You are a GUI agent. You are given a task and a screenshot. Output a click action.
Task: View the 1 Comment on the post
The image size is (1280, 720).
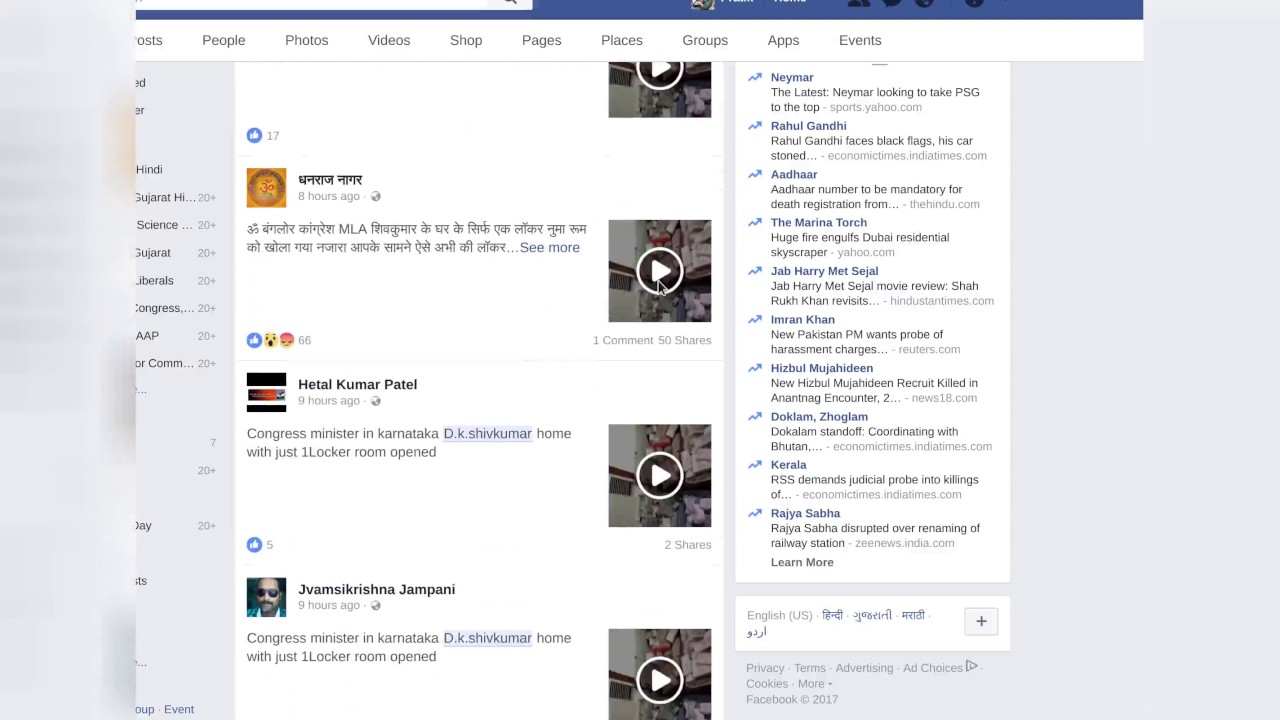click(623, 340)
